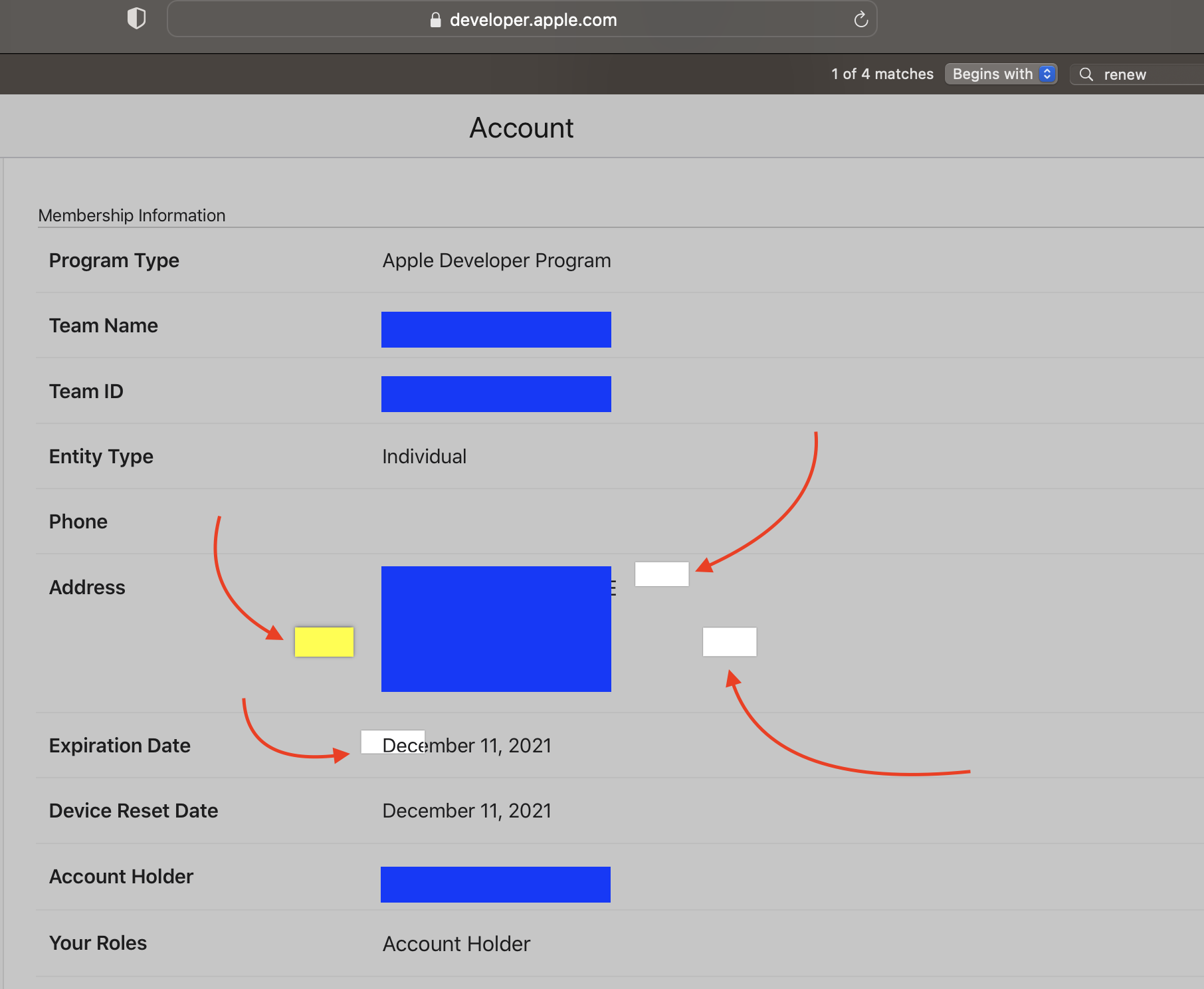Screen dimensions: 1204x989
Task: Select the 'Individual' entity type value
Action: point(424,457)
